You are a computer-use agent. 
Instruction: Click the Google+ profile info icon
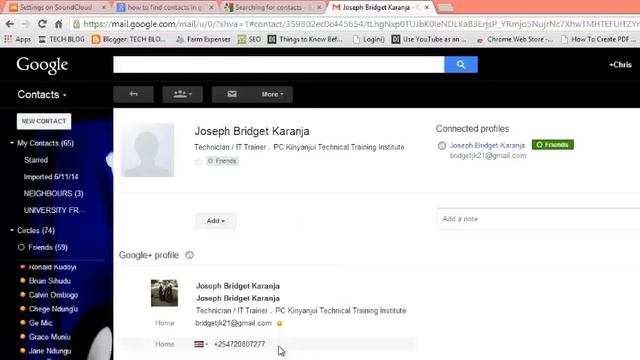189,255
